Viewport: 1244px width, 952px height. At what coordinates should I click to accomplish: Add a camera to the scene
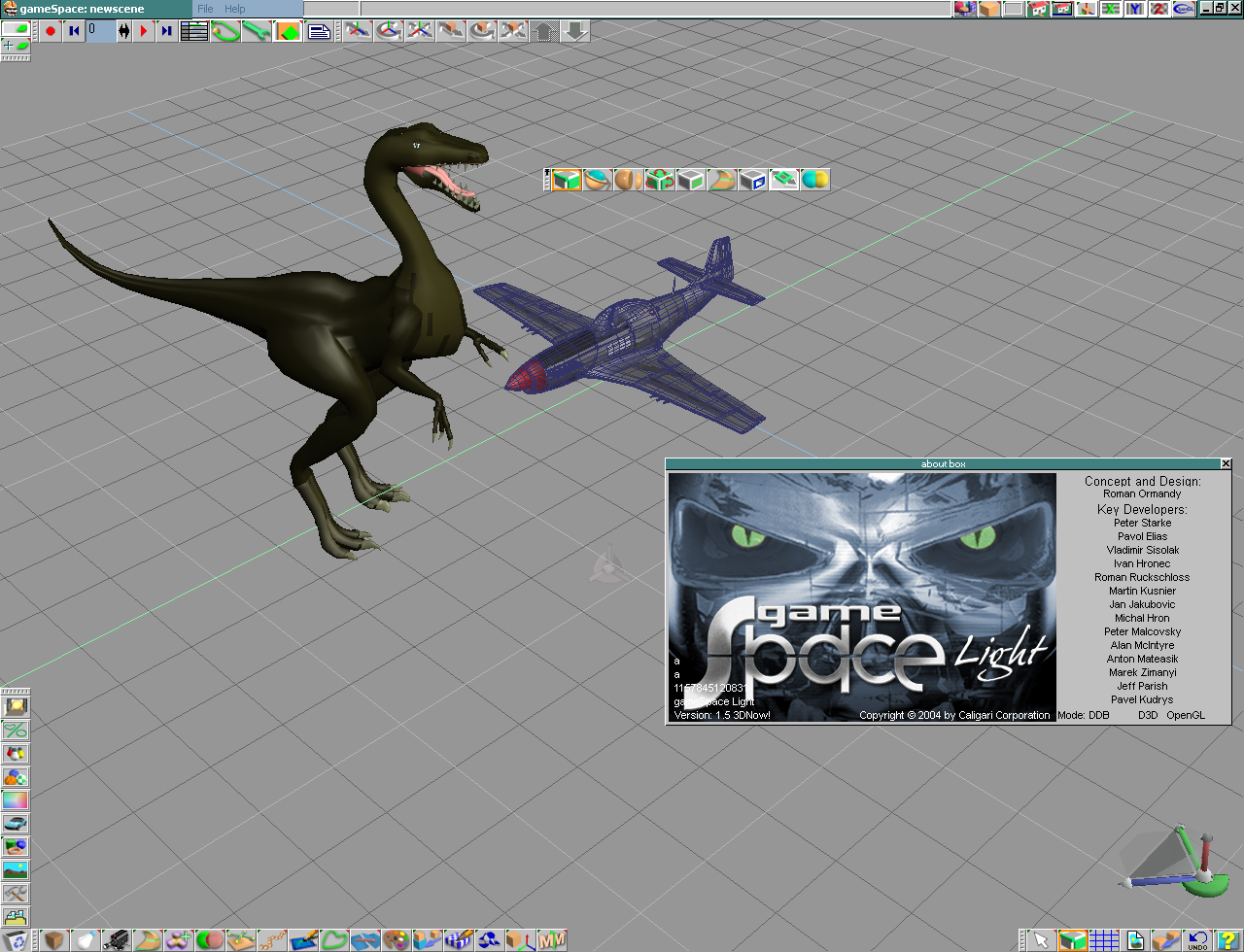117,940
